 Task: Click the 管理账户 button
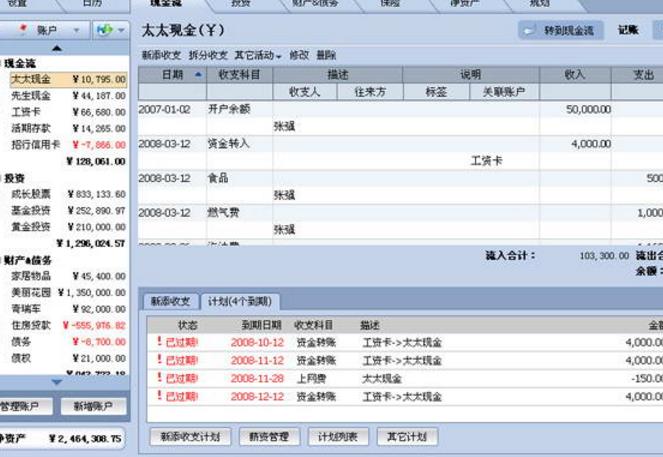click(26, 407)
